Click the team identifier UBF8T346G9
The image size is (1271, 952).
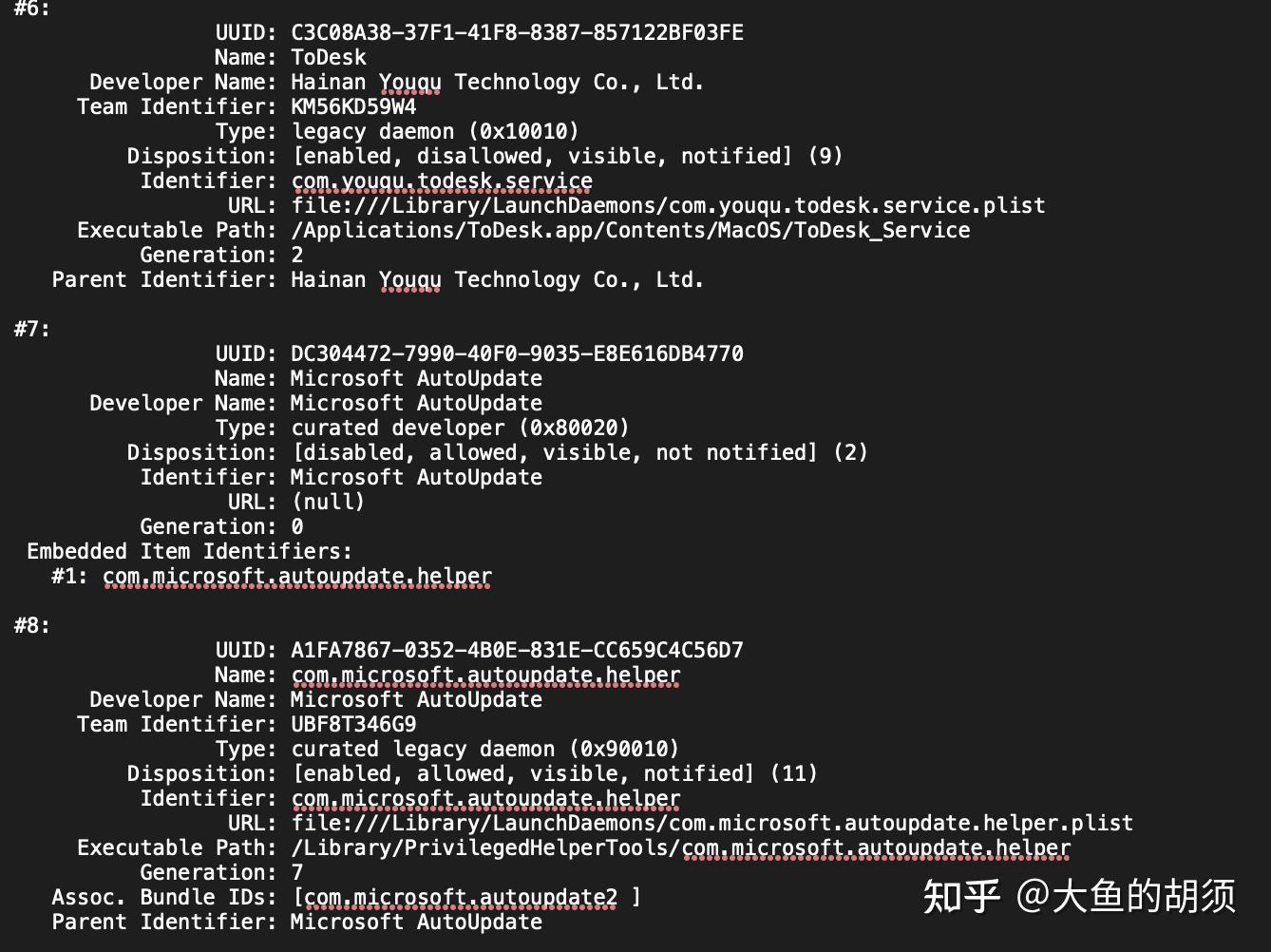point(353,724)
